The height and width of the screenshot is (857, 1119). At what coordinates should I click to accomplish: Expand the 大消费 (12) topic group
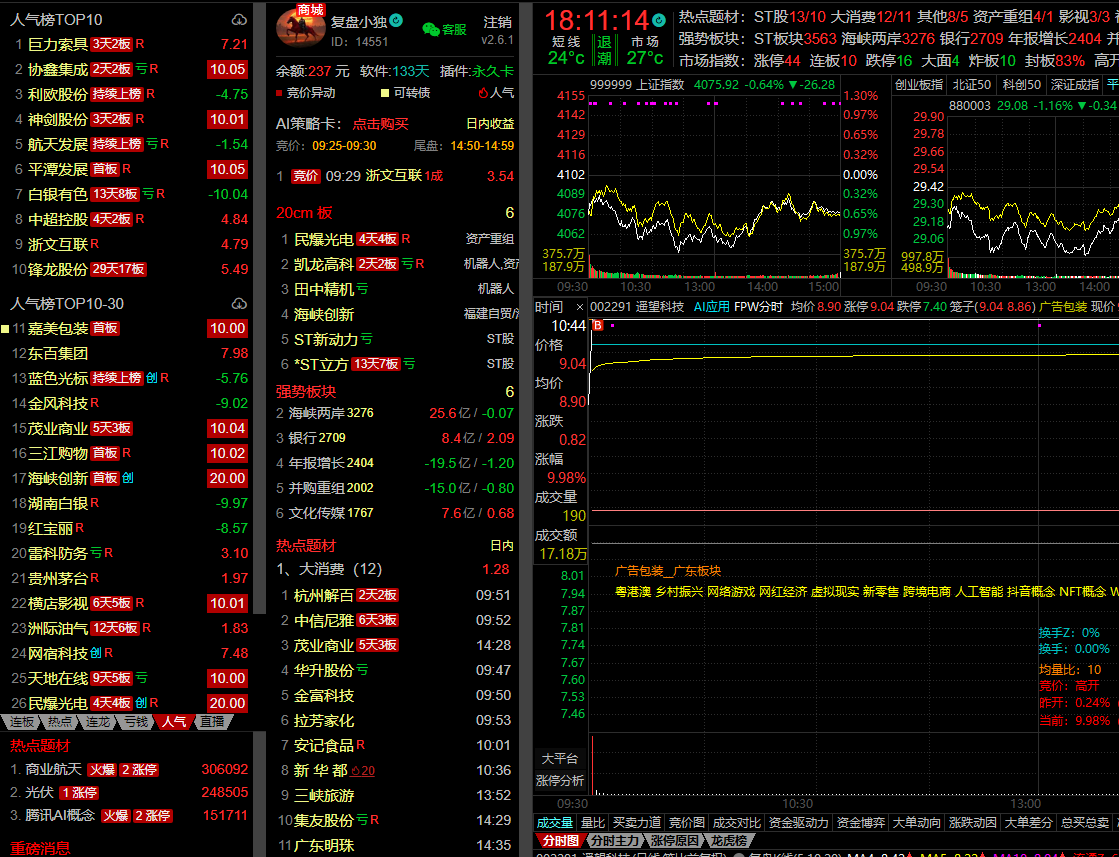click(329, 569)
